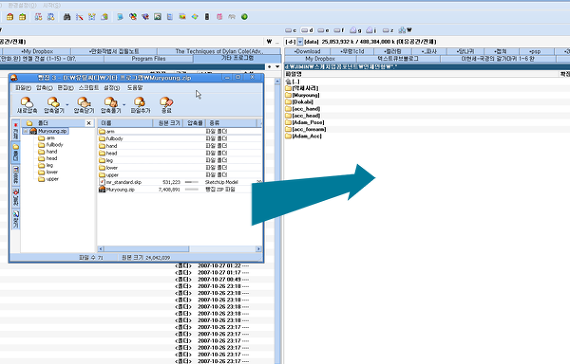Screen dimensions: 570x364
Task: Select the lower folder in the folder tree
Action: [x=48, y=172]
